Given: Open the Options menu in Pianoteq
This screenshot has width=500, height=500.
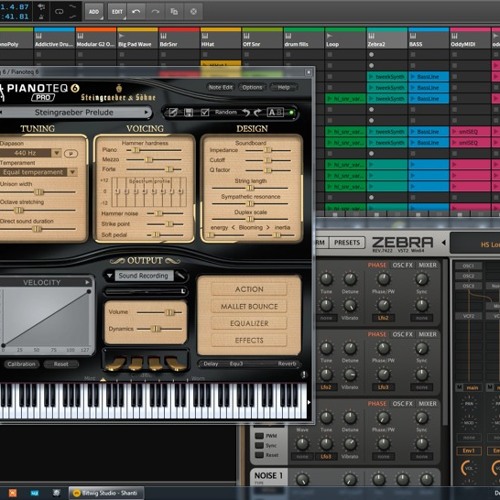Looking at the screenshot, I should tap(252, 87).
